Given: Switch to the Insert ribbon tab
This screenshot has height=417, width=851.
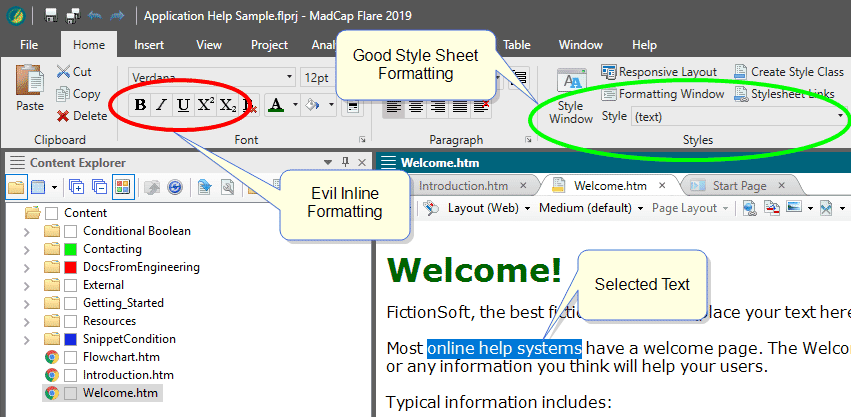Looking at the screenshot, I should point(149,45).
